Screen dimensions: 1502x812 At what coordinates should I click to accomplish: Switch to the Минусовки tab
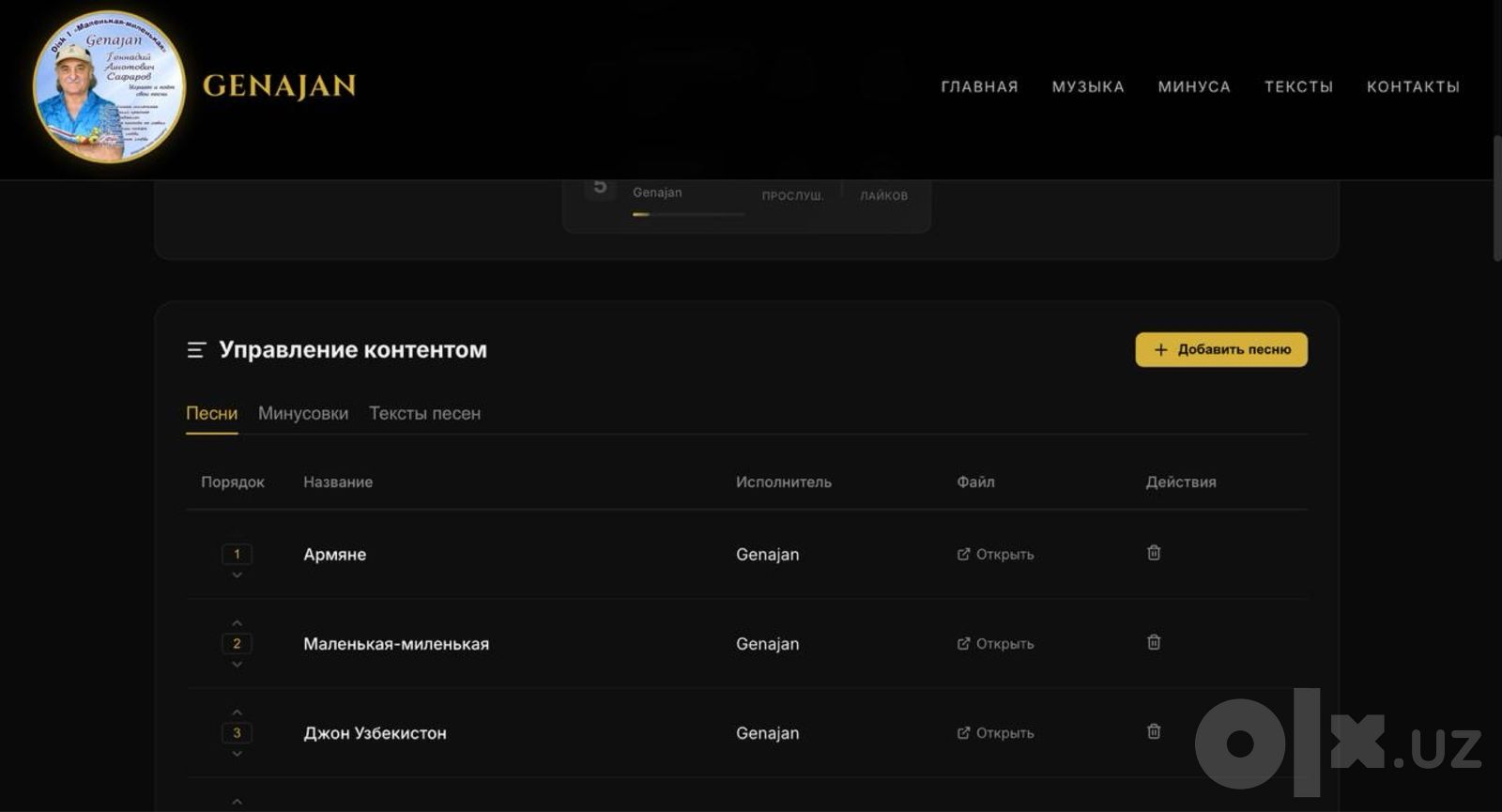tap(303, 413)
